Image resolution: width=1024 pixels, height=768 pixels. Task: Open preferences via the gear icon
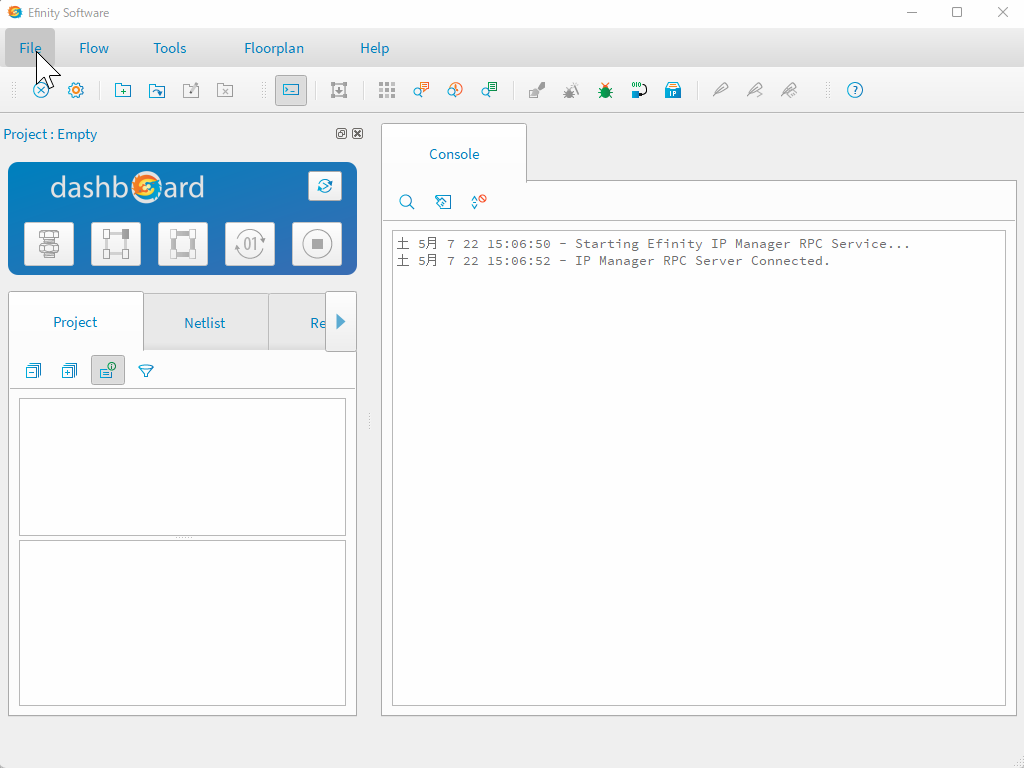[x=76, y=90]
